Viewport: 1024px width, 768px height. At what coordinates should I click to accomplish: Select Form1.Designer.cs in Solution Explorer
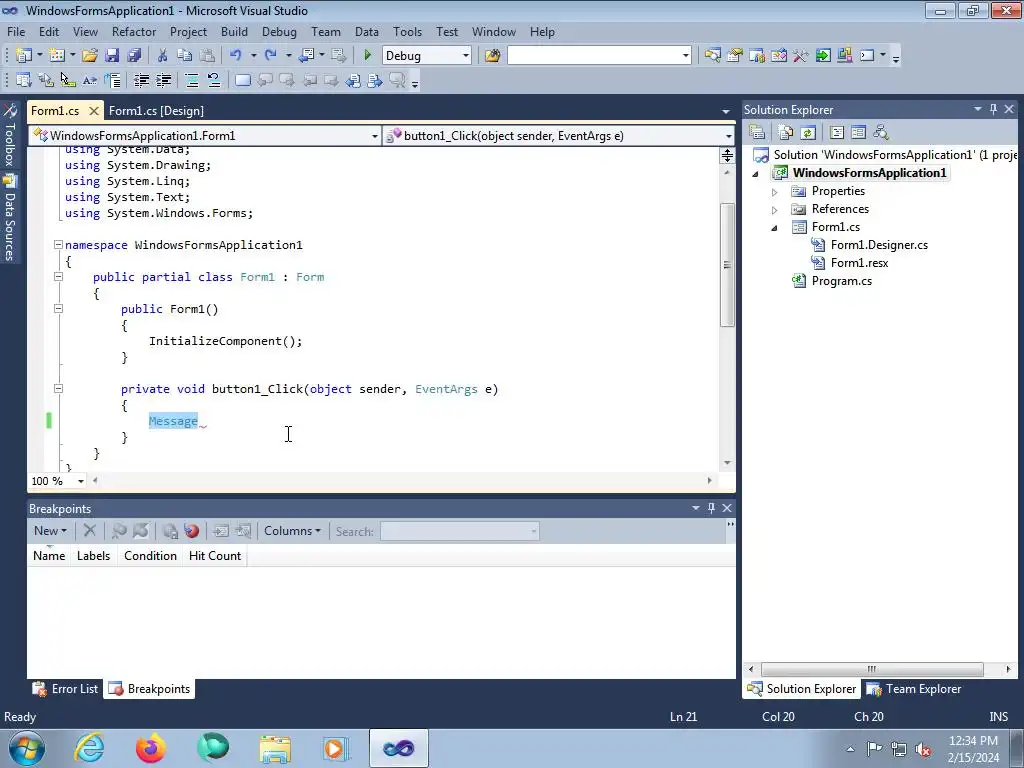pyautogui.click(x=879, y=245)
